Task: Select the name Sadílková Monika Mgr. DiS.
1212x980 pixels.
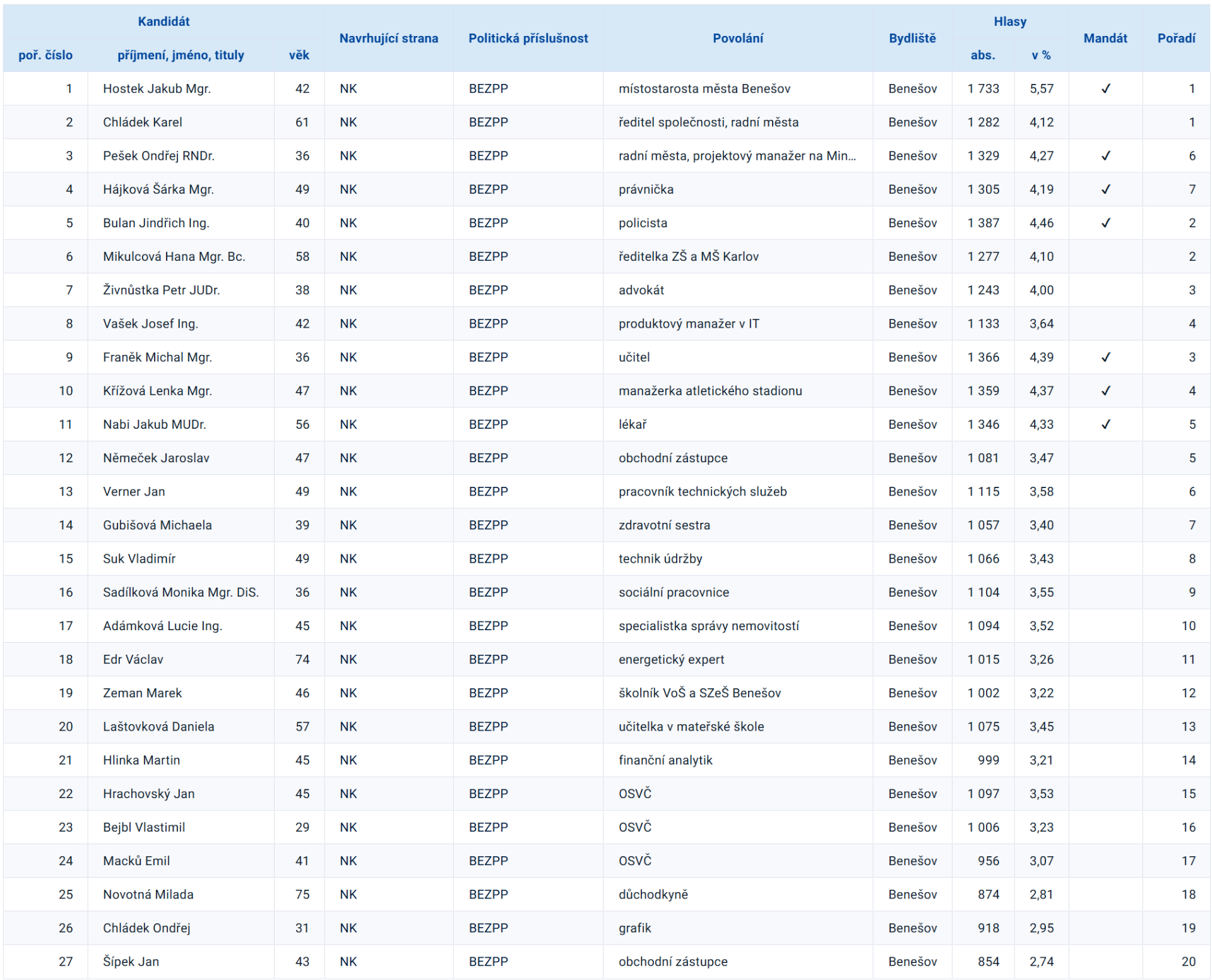Action: (x=181, y=592)
